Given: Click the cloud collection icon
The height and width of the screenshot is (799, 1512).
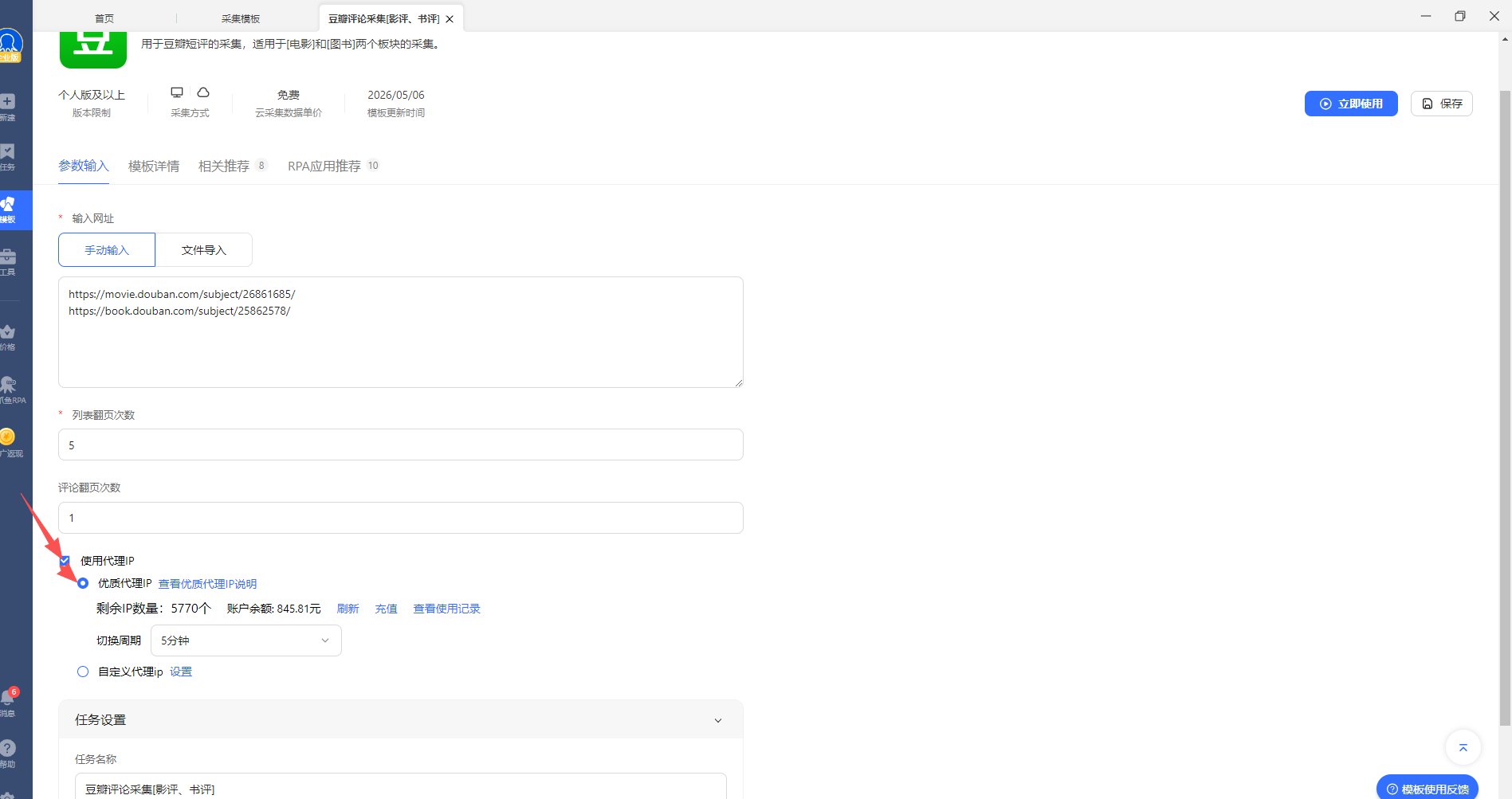Looking at the screenshot, I should click(x=203, y=92).
